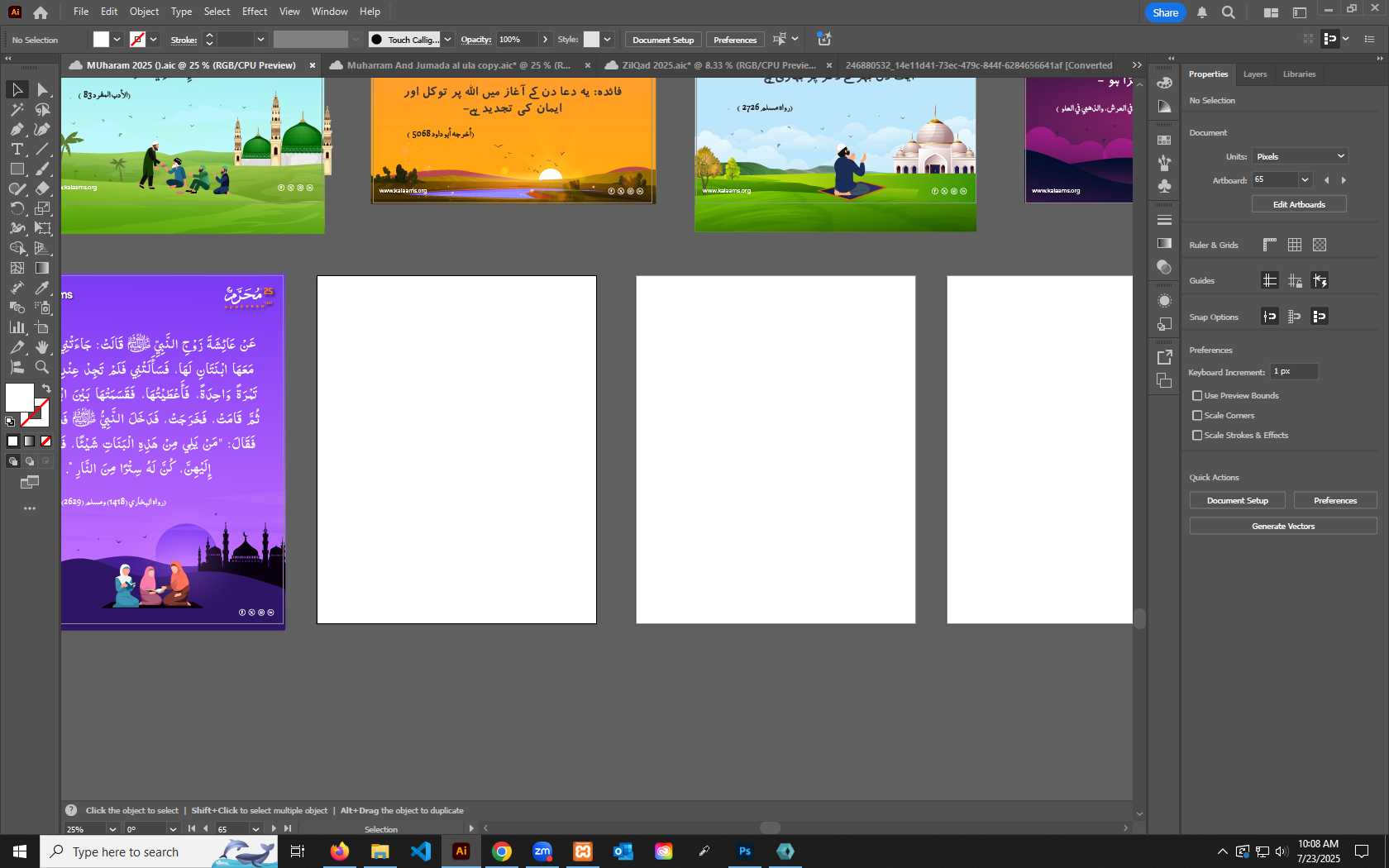Open the Effect menu
The width and height of the screenshot is (1389, 868).
[x=255, y=12]
